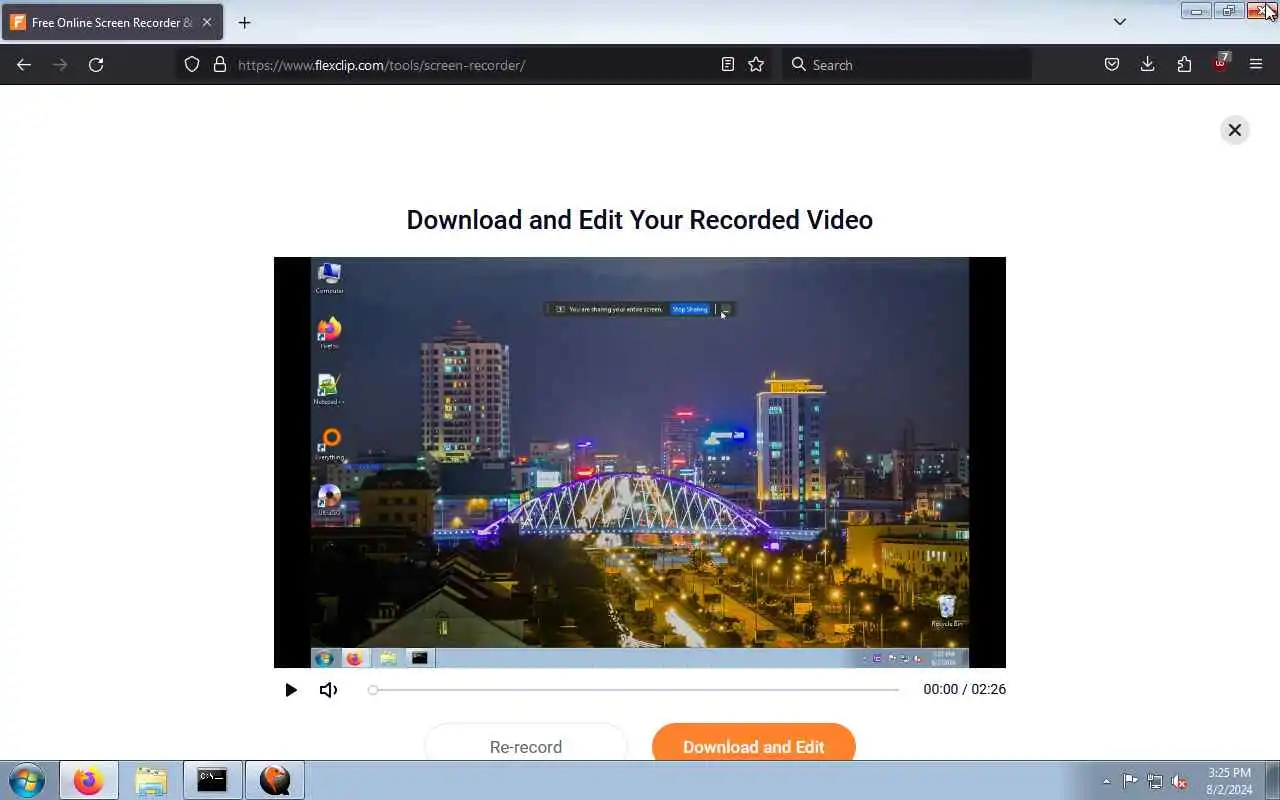Seek along the video progress bar

click(x=634, y=690)
